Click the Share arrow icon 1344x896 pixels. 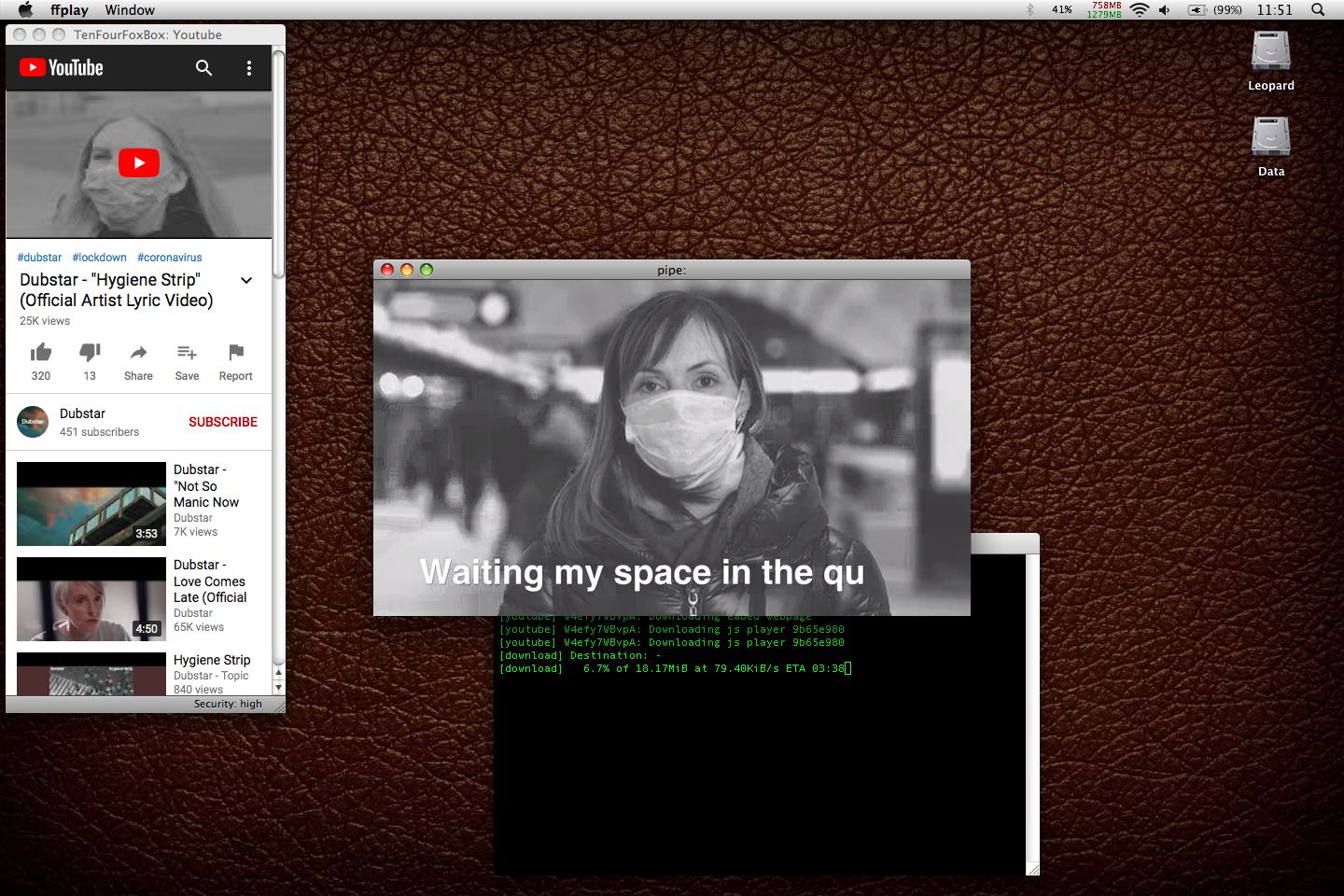point(138,352)
